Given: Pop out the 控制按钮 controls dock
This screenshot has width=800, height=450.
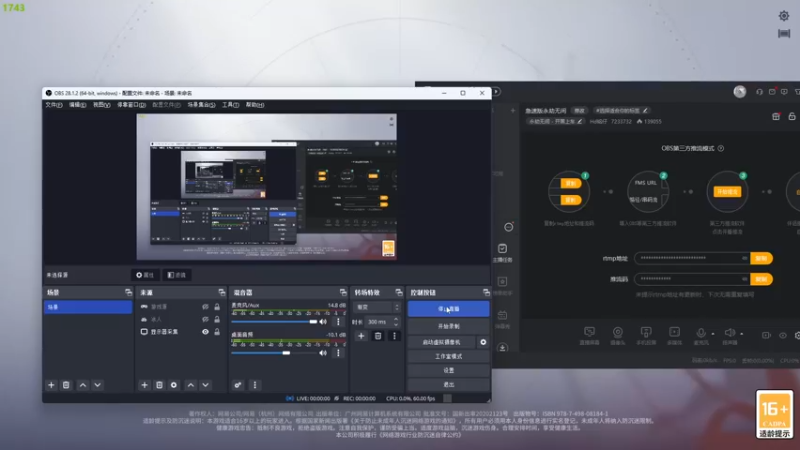Looking at the screenshot, I should [x=486, y=292].
